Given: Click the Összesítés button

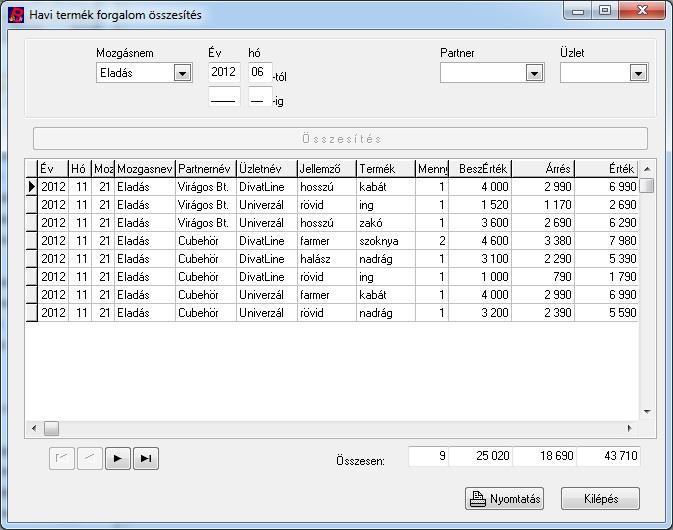Looking at the screenshot, I should click(x=340, y=139).
